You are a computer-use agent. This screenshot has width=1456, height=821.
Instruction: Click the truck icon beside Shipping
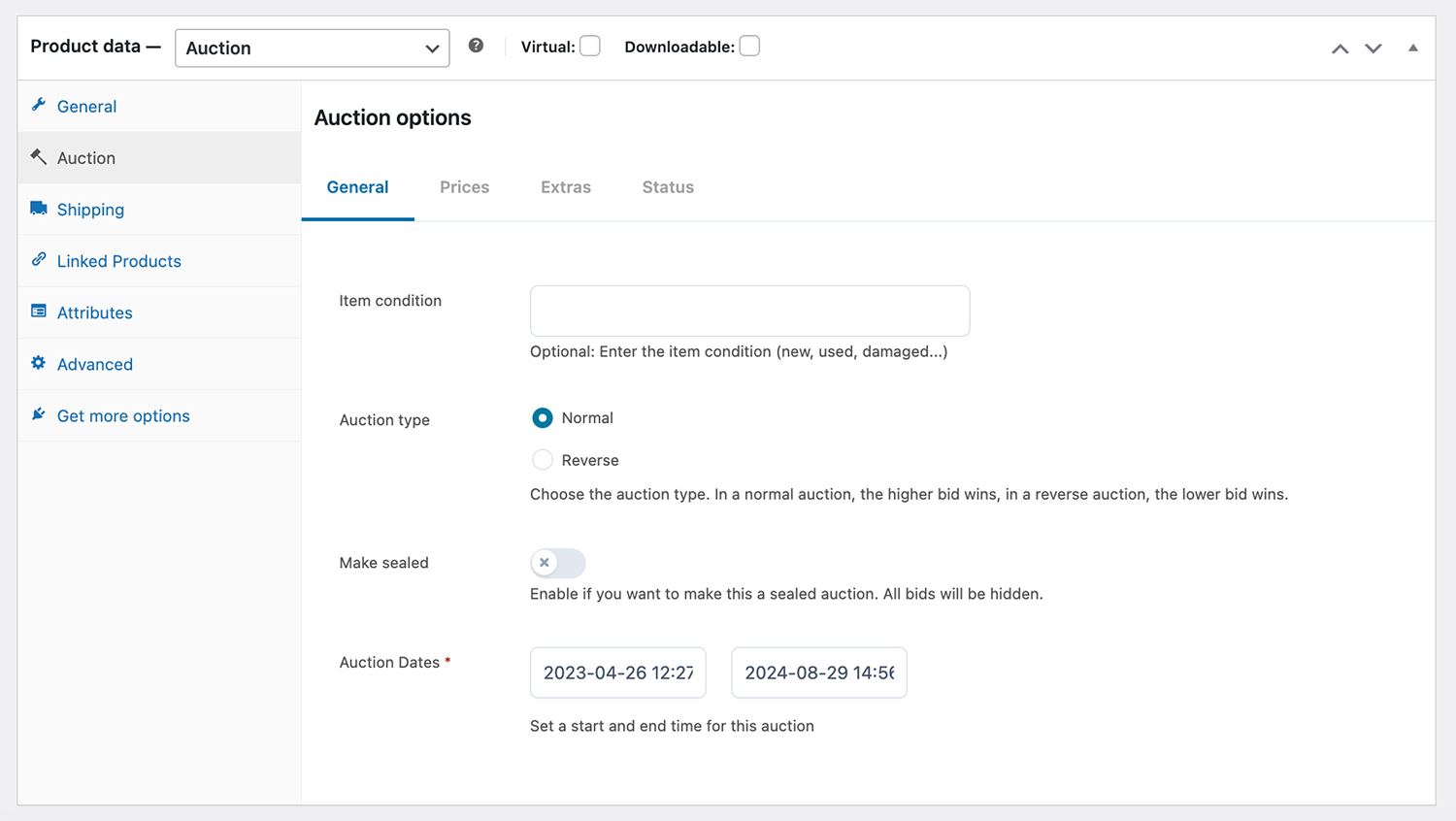(39, 208)
